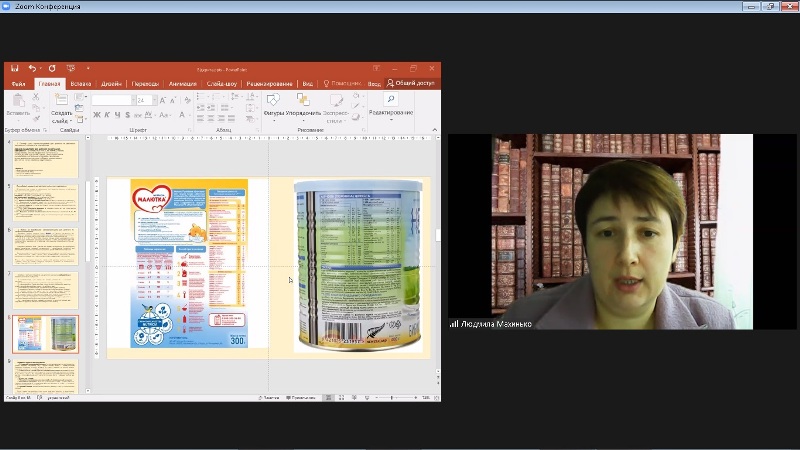The image size is (800, 450).
Task: Open the font name dropdown
Action: pos(112,100)
